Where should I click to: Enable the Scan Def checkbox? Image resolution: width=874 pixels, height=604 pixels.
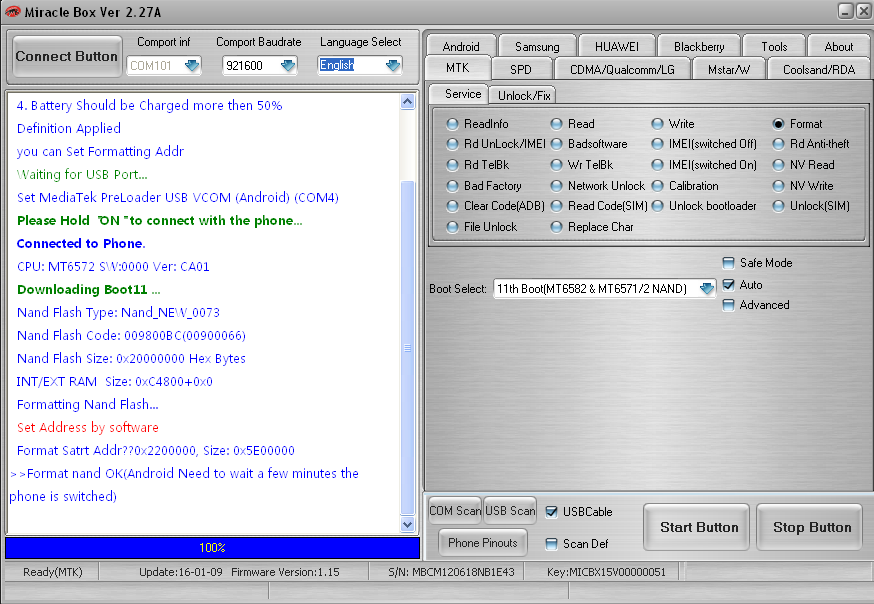(551, 544)
